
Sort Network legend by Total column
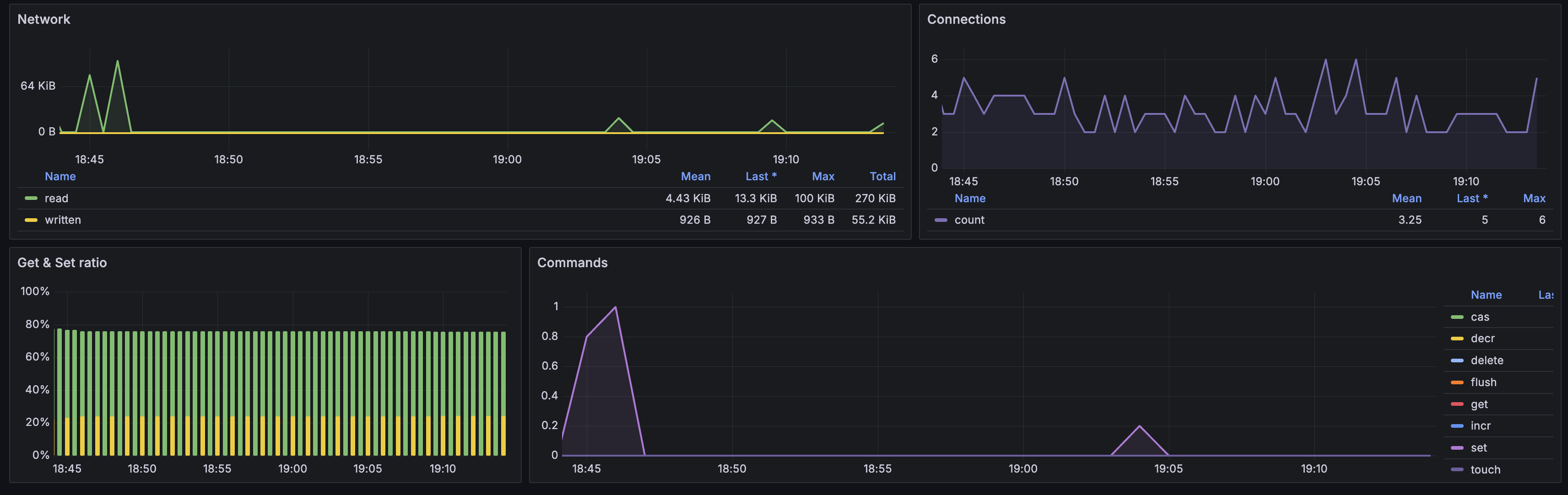[x=882, y=176]
